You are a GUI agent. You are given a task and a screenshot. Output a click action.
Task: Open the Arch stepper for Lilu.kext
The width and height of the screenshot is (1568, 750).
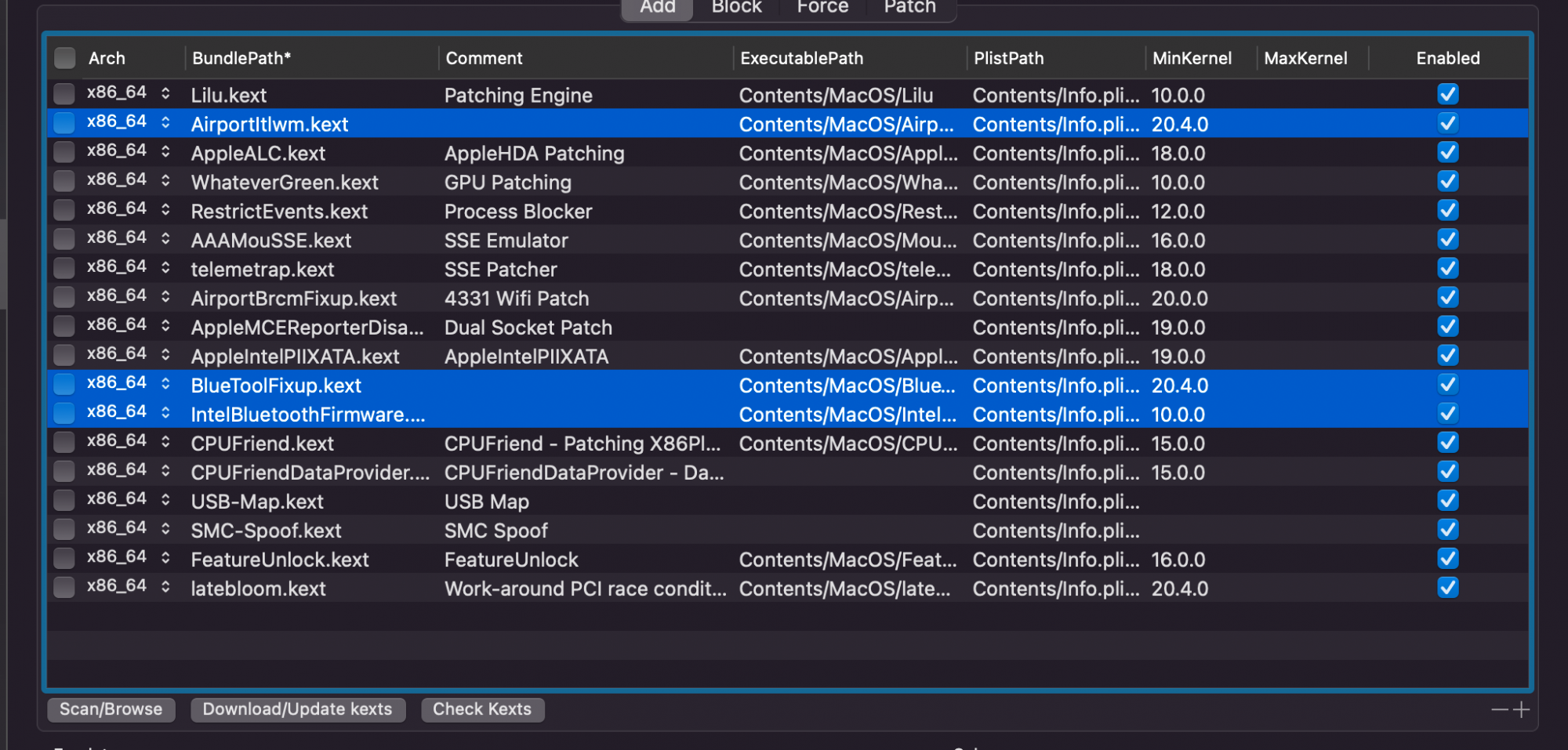coord(165,94)
